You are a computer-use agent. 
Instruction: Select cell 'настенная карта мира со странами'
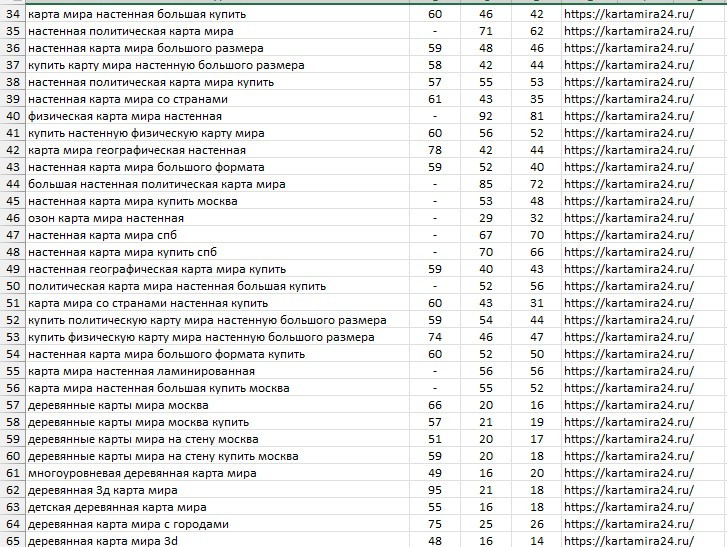pos(217,99)
